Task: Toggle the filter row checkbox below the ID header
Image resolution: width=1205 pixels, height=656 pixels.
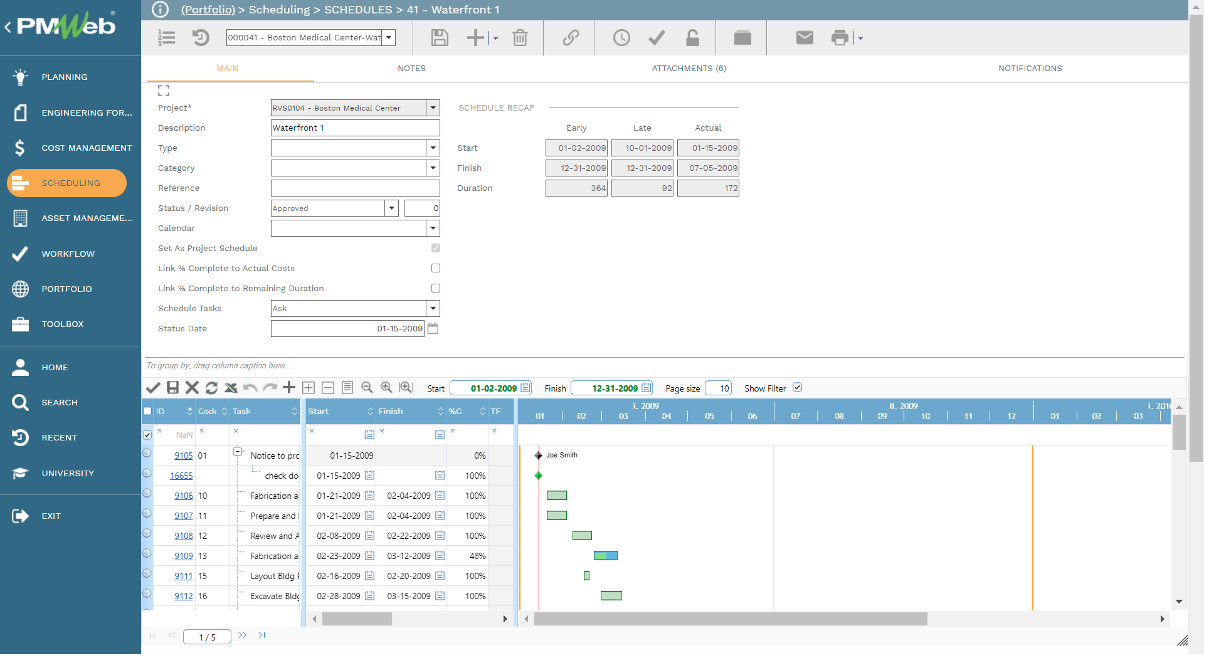Action: 148,435
